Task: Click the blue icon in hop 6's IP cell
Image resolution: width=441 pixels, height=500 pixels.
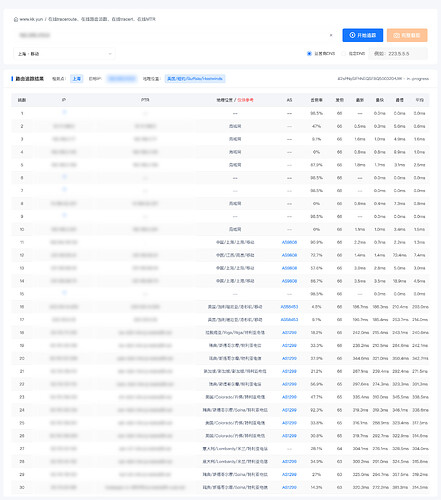Action: [64, 176]
